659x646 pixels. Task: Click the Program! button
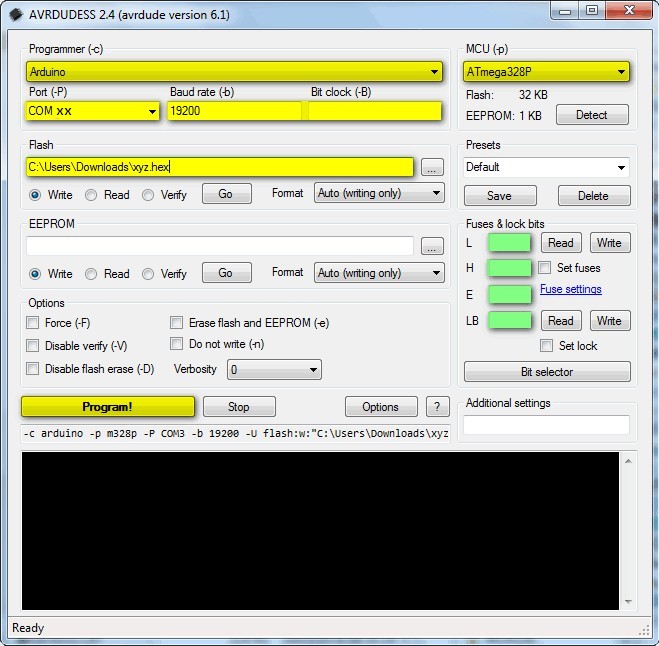[108, 406]
